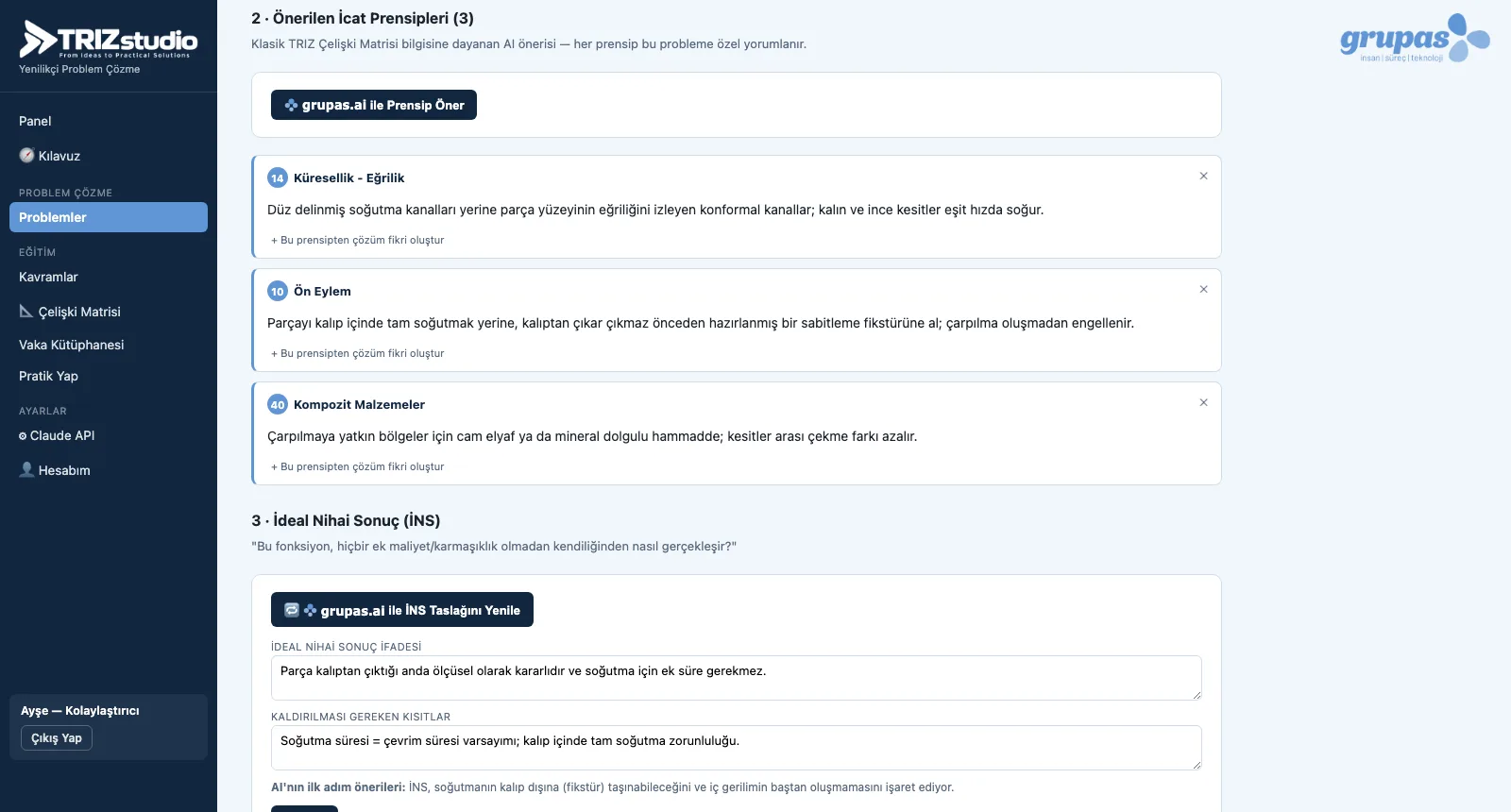
Task: Click the TRIZstudio logo
Action: click(x=109, y=40)
